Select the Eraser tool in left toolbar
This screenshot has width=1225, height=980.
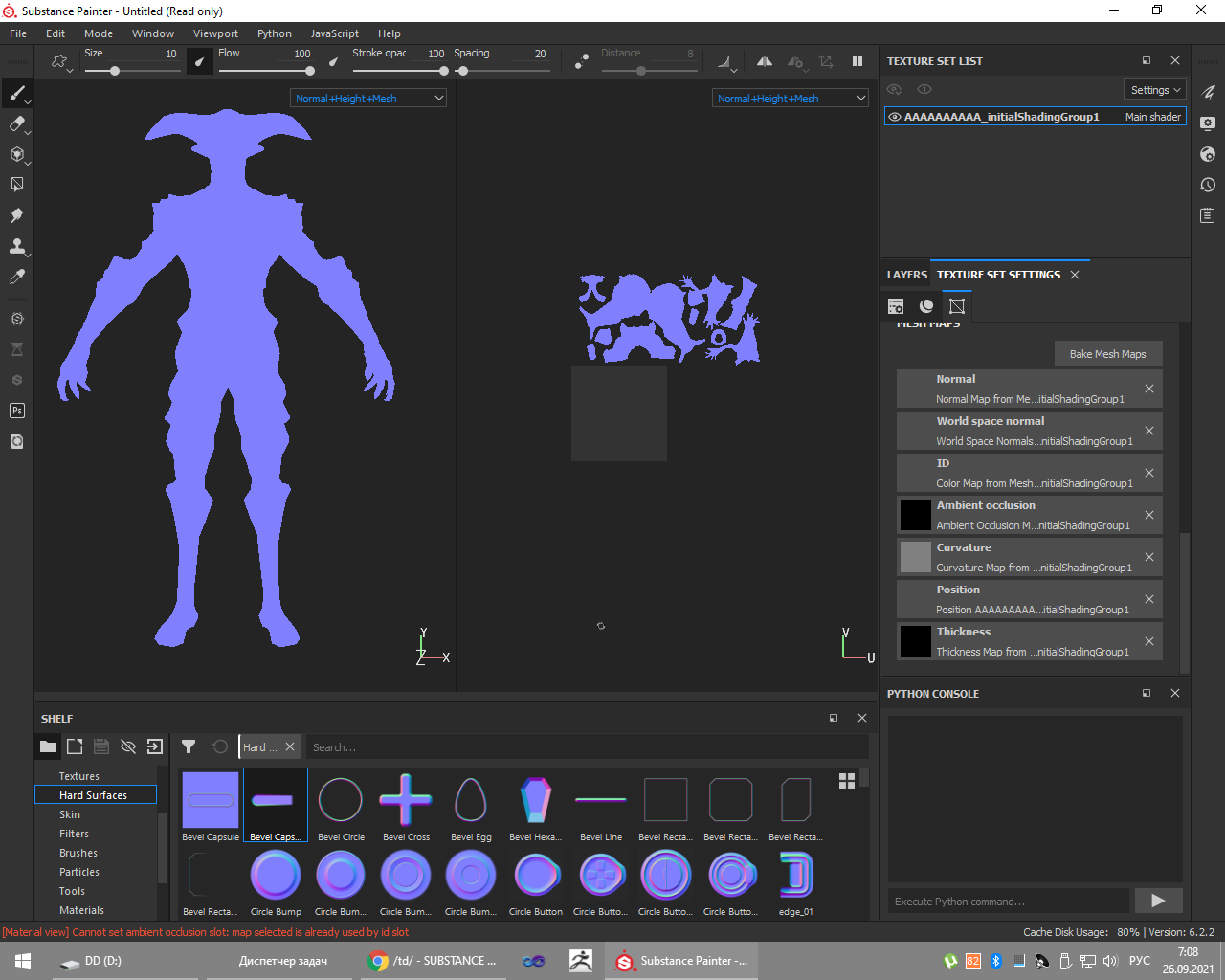[x=16, y=123]
